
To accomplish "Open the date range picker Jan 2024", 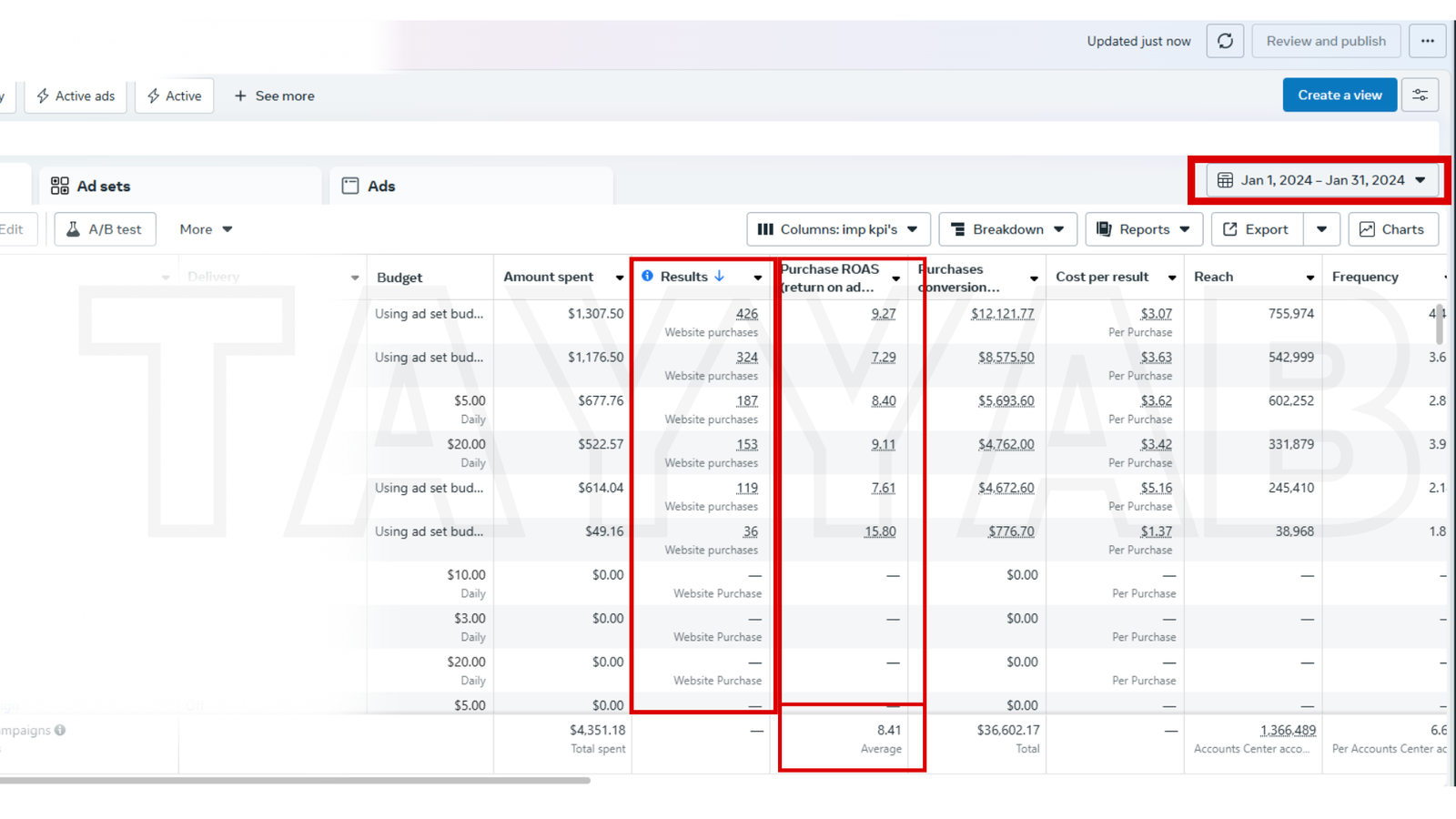I will point(1321,180).
